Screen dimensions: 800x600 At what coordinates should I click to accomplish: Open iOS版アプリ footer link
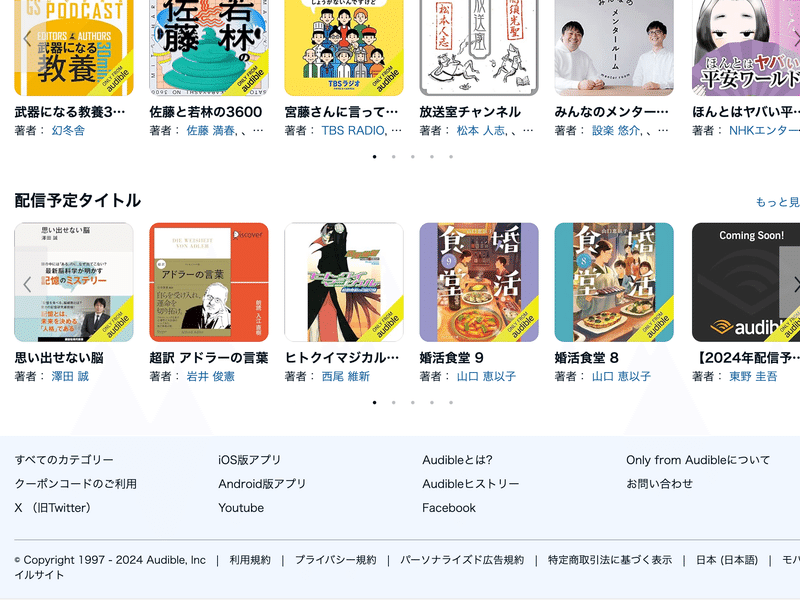point(249,460)
